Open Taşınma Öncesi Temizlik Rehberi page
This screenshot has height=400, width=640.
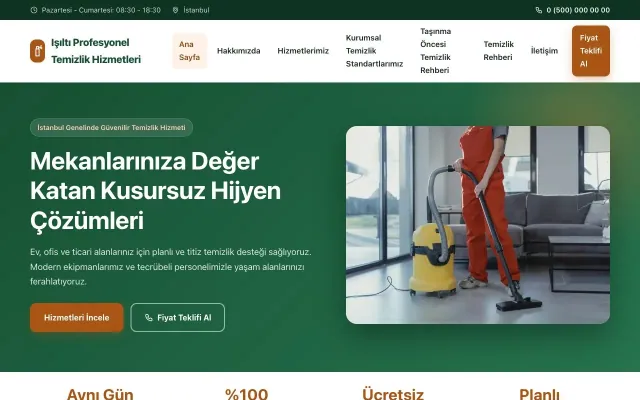436,51
